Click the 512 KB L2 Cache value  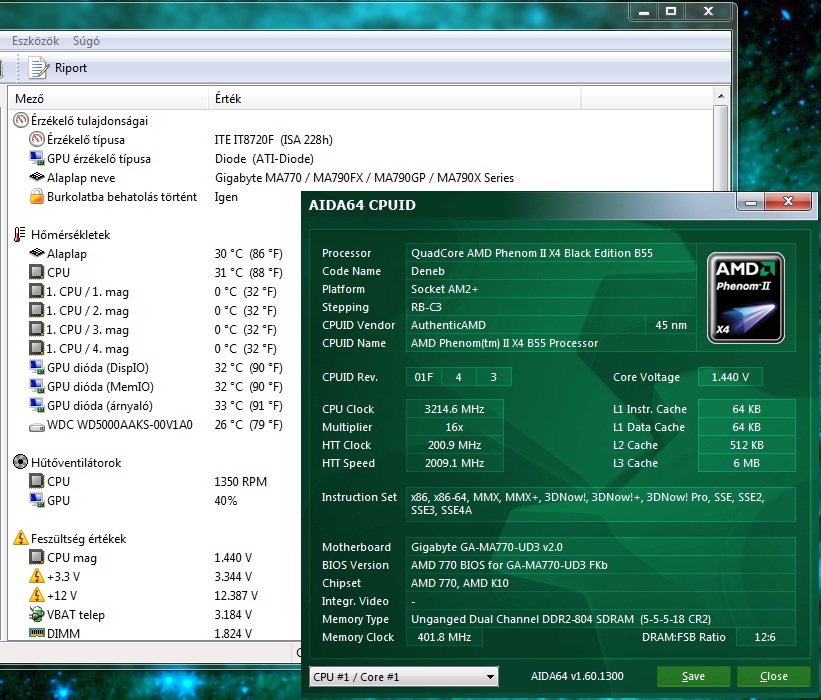(x=747, y=445)
